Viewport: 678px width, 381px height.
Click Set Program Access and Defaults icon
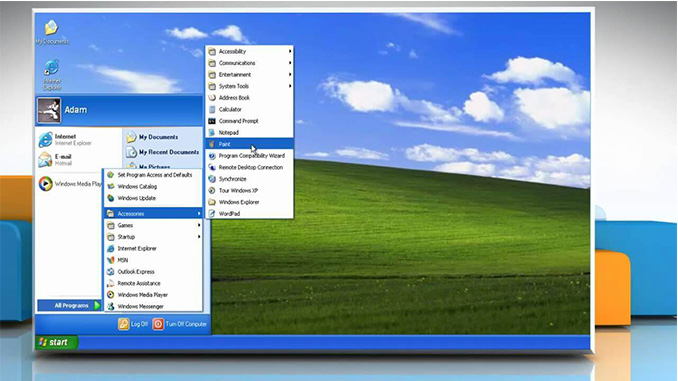click(x=111, y=175)
